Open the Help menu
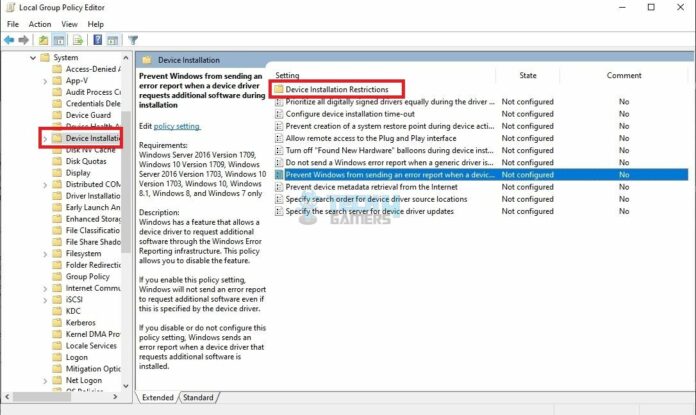This screenshot has height=415, width=696. pyautogui.click(x=95, y=24)
